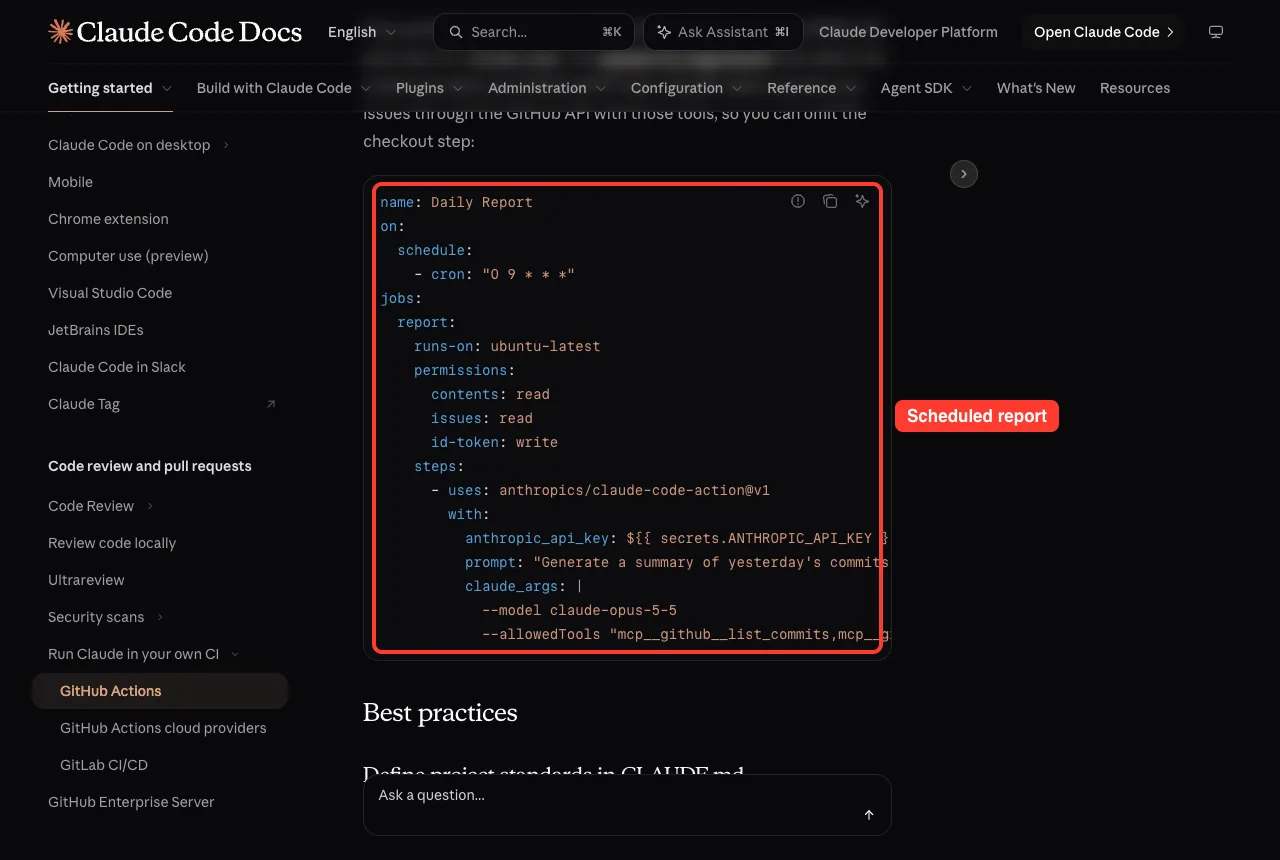Select GitHub Actions in the sidebar
This screenshot has width=1280, height=860.
click(160, 691)
